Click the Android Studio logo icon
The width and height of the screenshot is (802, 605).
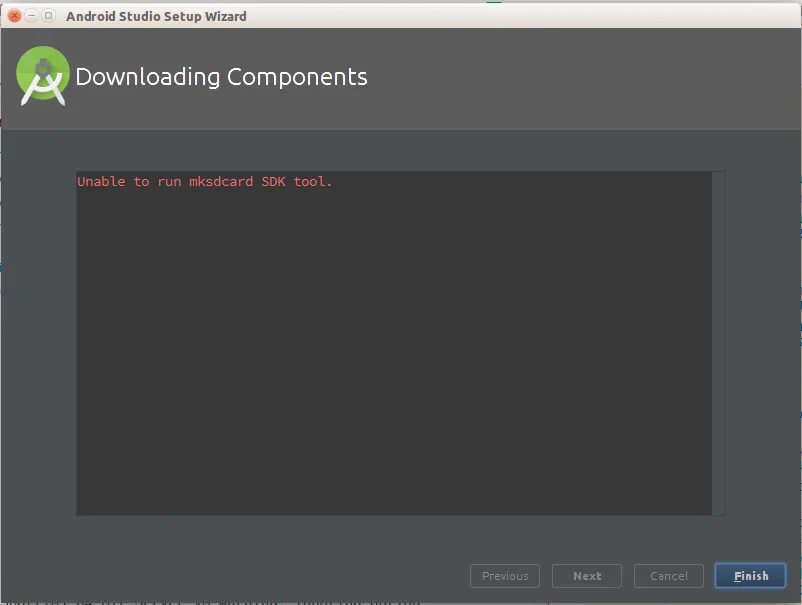click(x=42, y=76)
